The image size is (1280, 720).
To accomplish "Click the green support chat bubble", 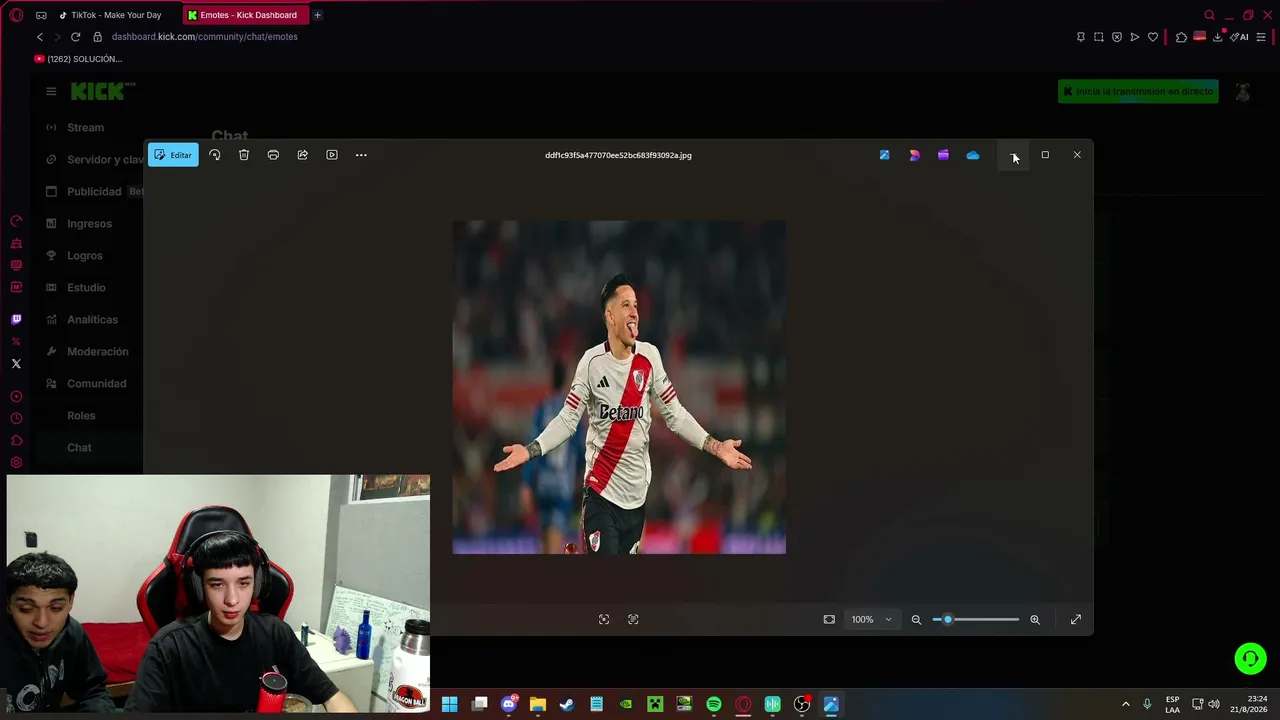I will point(1250,659).
